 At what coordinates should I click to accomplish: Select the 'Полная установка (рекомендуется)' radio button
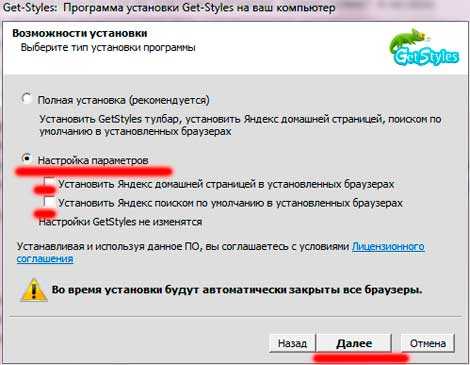[27, 99]
